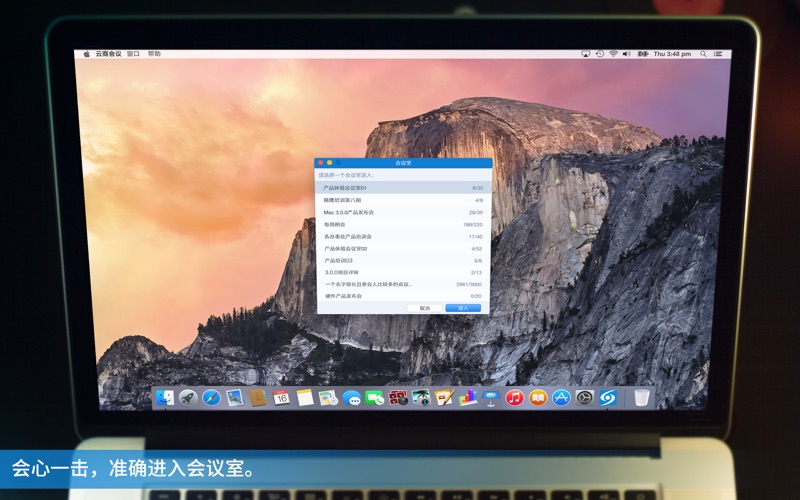
Task: Select the Mac 3.0.0 meeting room row
Action: click(403, 212)
